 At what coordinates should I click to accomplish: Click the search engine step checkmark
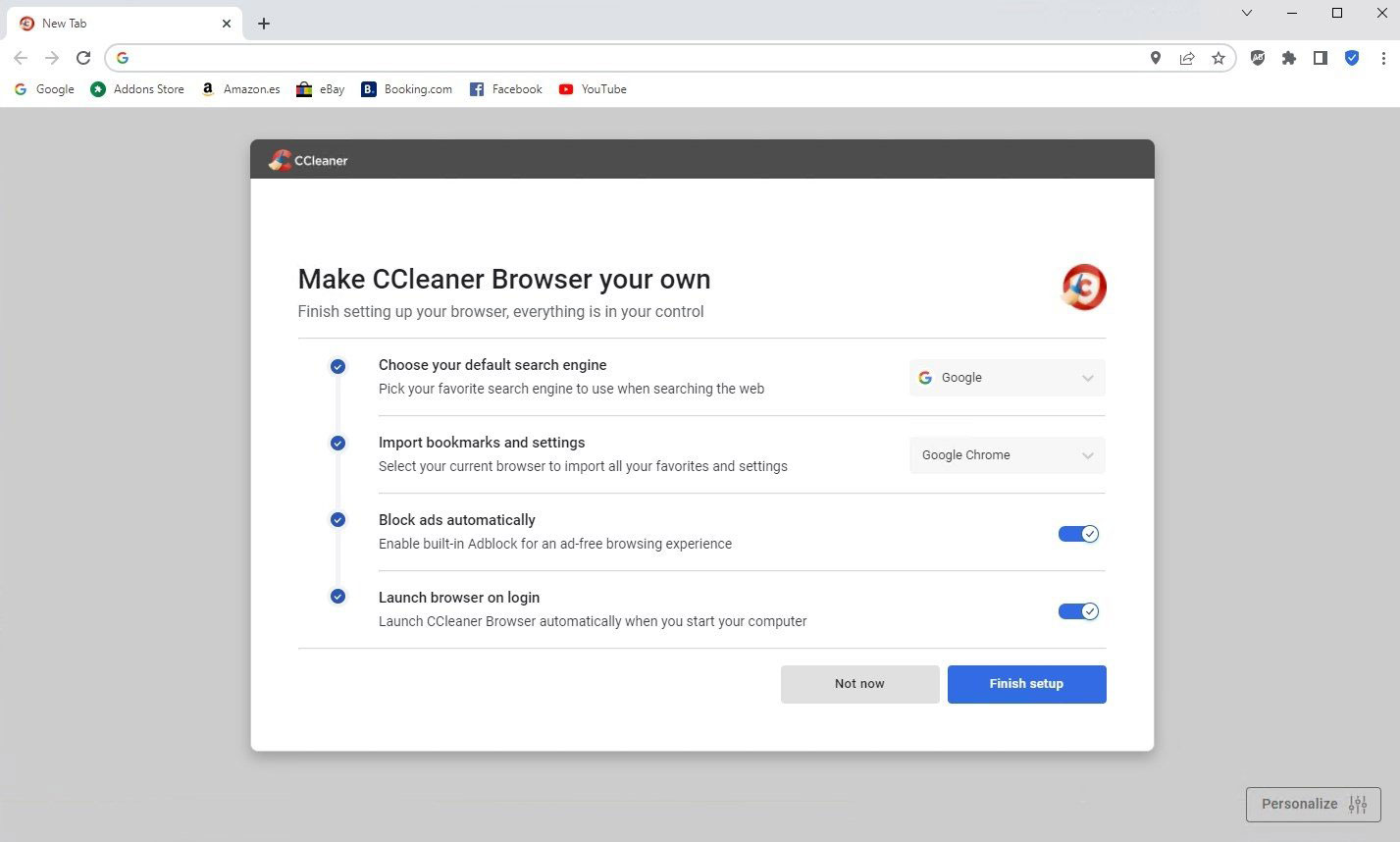[337, 366]
